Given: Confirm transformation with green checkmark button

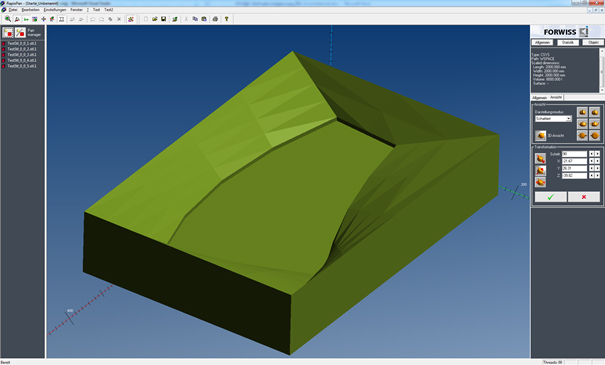Looking at the screenshot, I should [x=551, y=197].
